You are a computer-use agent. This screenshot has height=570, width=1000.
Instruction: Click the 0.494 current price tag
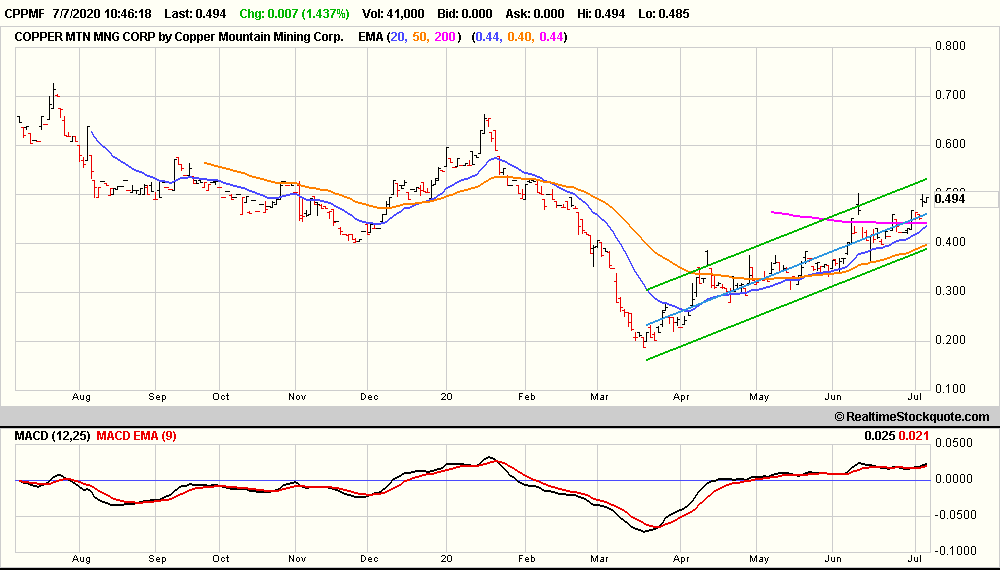[950, 199]
